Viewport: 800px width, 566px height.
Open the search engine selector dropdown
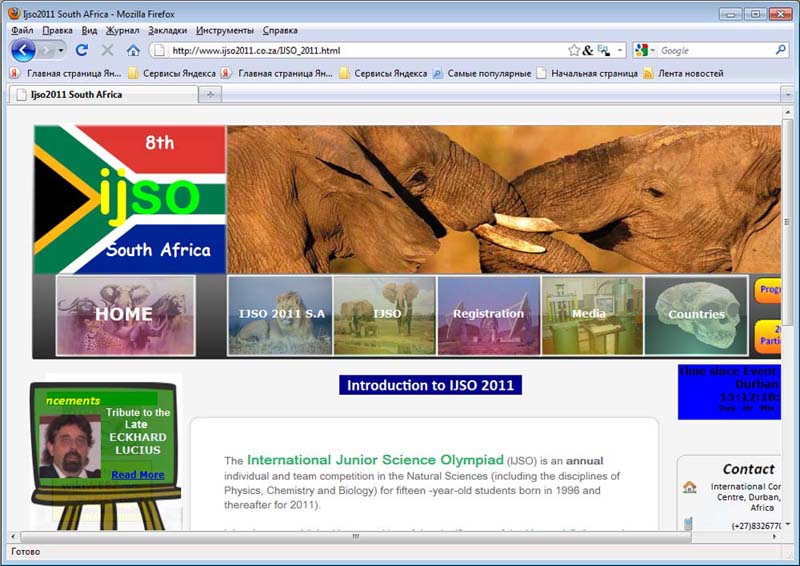tap(645, 50)
